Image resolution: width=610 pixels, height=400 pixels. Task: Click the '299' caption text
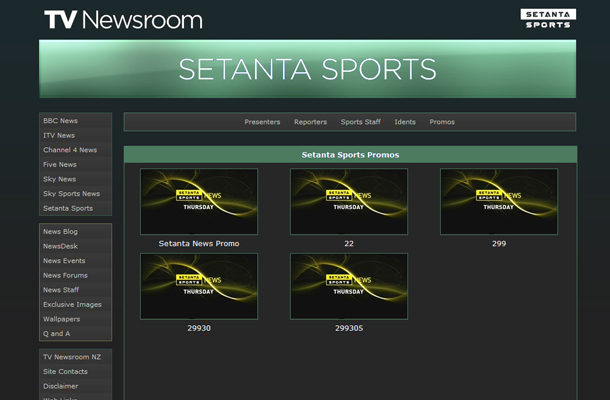point(499,244)
